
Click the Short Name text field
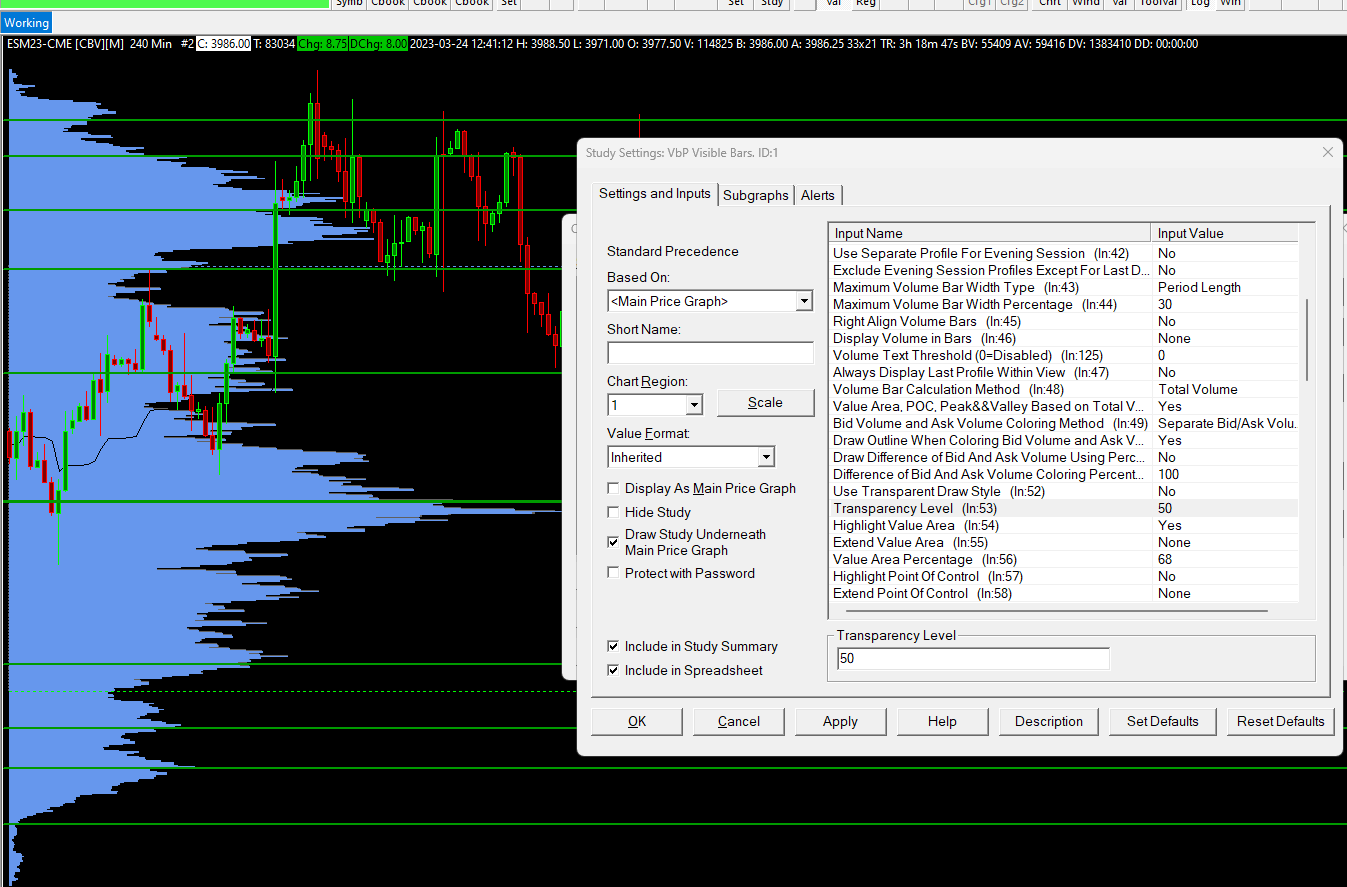(x=710, y=353)
